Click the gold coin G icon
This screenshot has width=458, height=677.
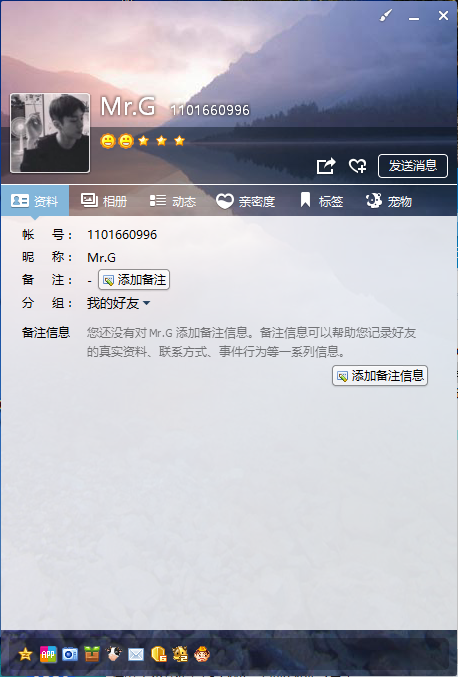tap(158, 655)
